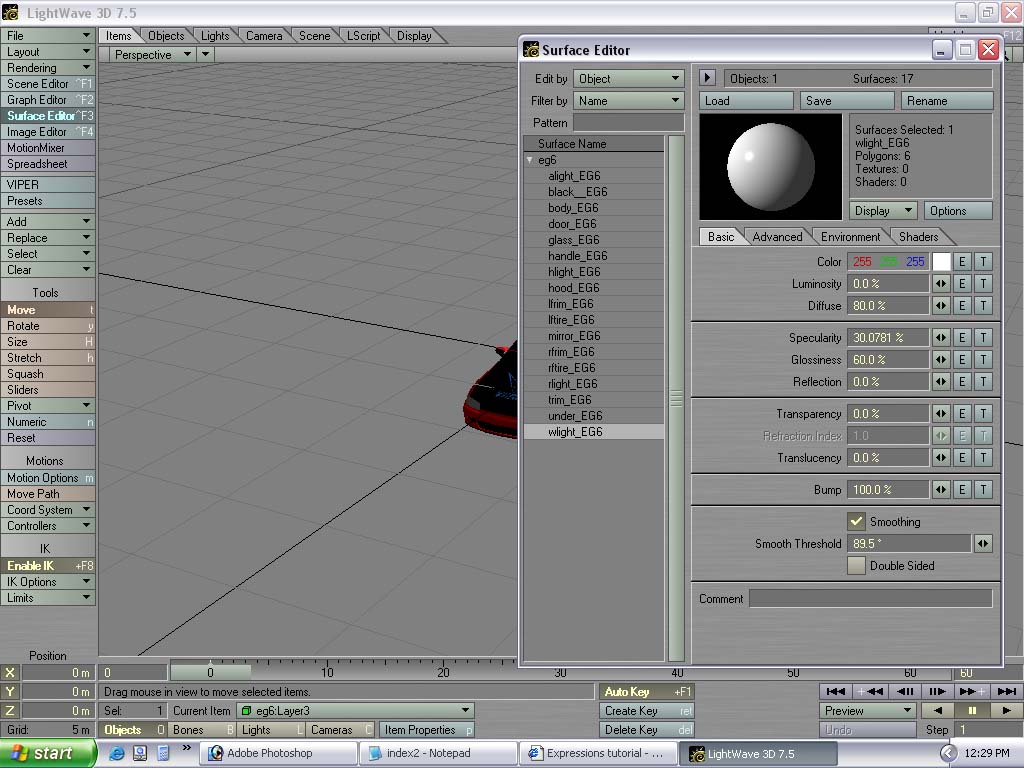This screenshot has width=1024, height=768.
Task: Open Item Properties
Action: tap(426, 729)
